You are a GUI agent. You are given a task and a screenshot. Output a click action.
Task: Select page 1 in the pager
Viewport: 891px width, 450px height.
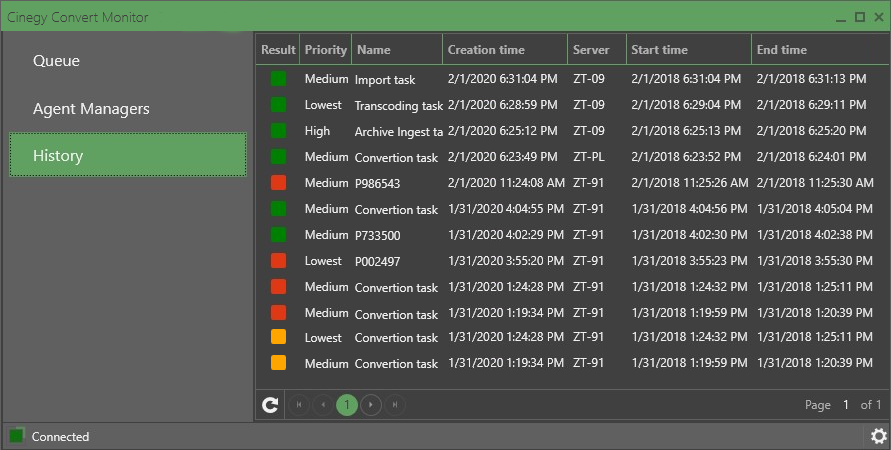click(347, 405)
